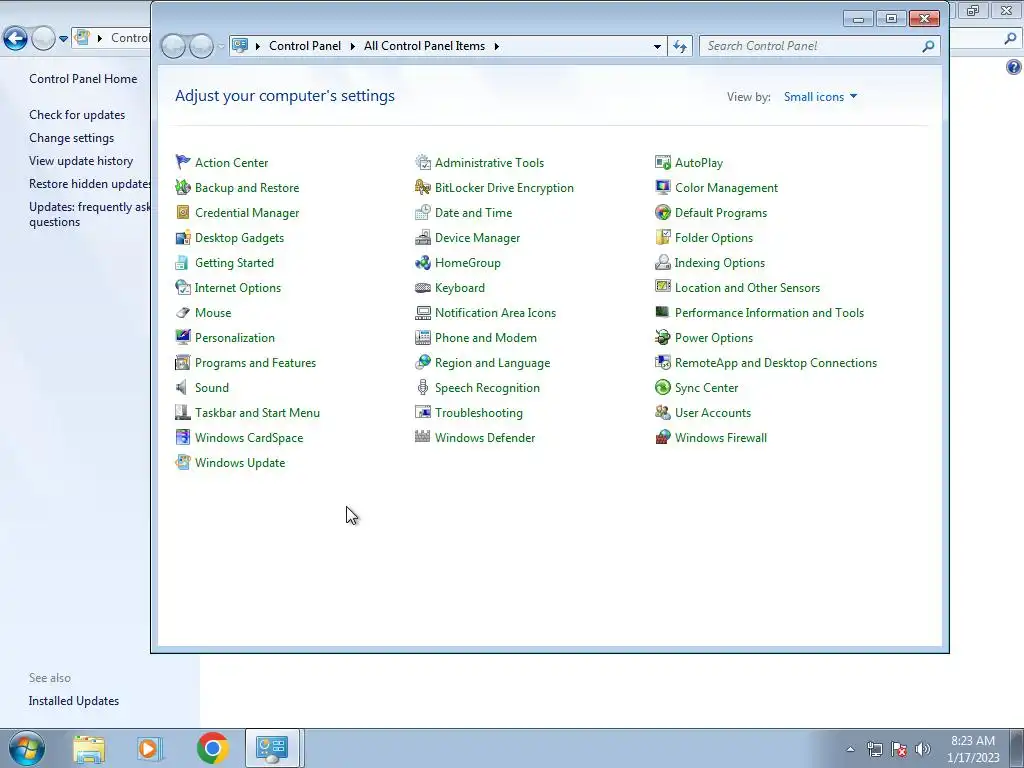Click Control Panel Home in background window
The image size is (1024, 768).
pyautogui.click(x=83, y=79)
